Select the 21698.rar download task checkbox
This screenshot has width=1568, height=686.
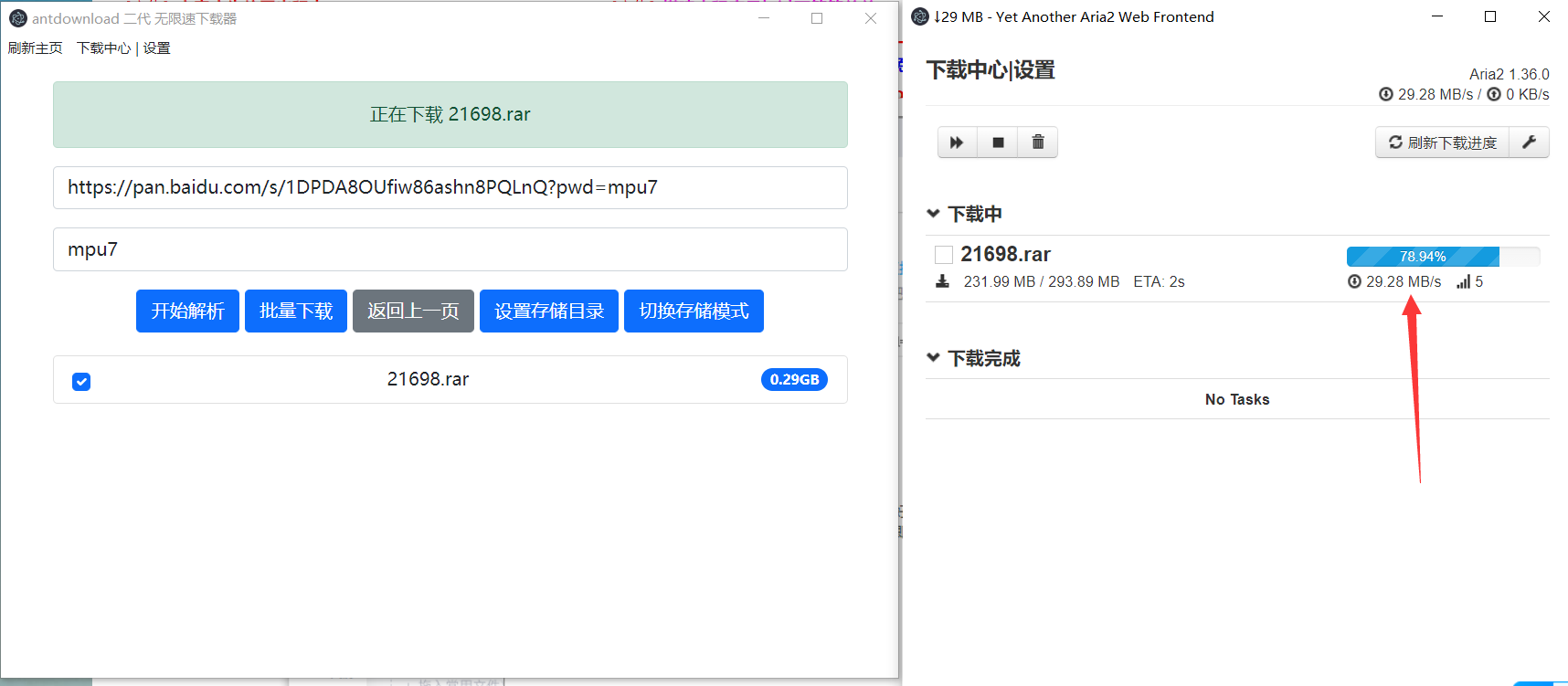pyautogui.click(x=944, y=255)
